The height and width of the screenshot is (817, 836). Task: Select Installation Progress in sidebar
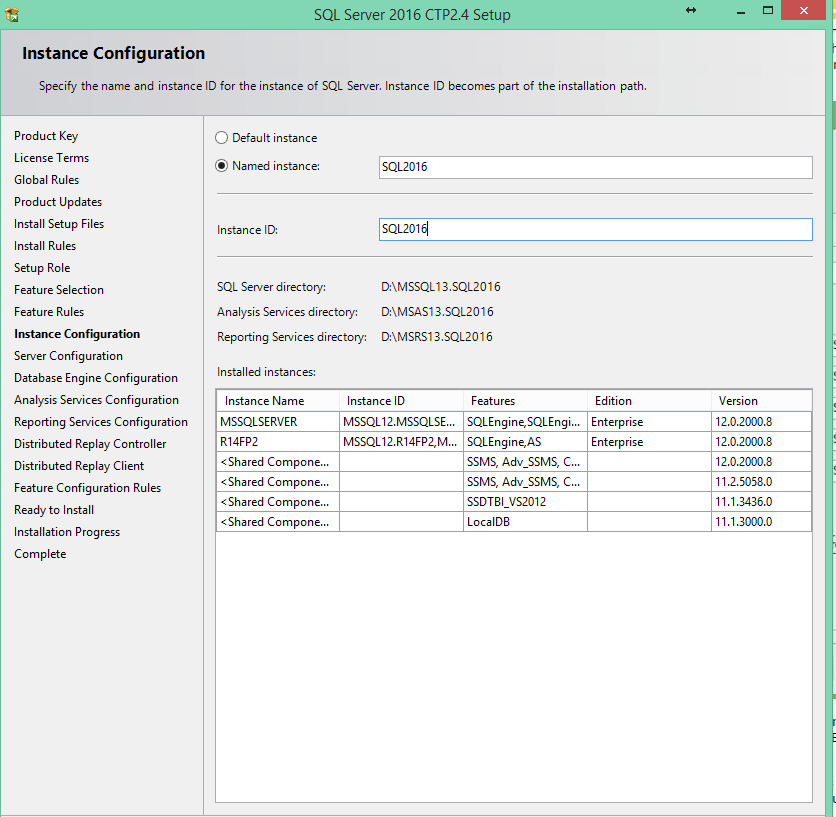pos(67,532)
